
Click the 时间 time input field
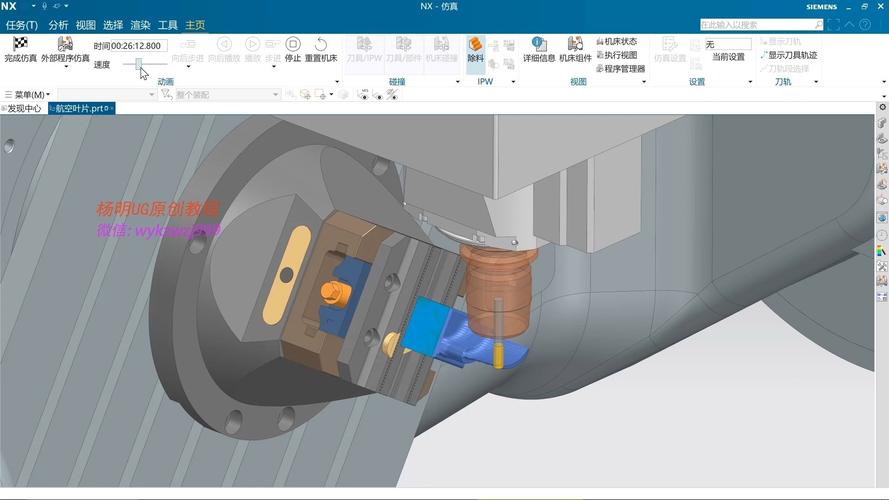coord(139,45)
